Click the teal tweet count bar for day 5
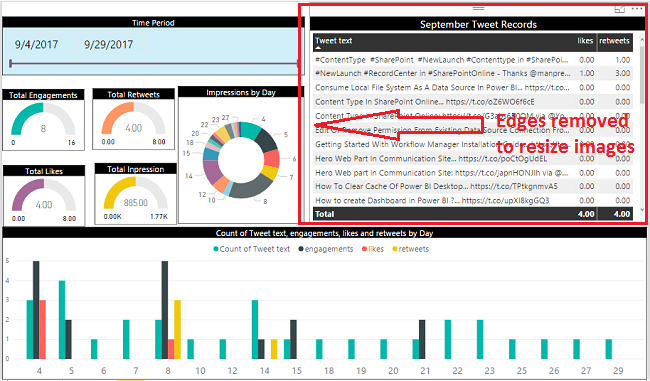Screen dimensions: 650x381 tap(62, 320)
